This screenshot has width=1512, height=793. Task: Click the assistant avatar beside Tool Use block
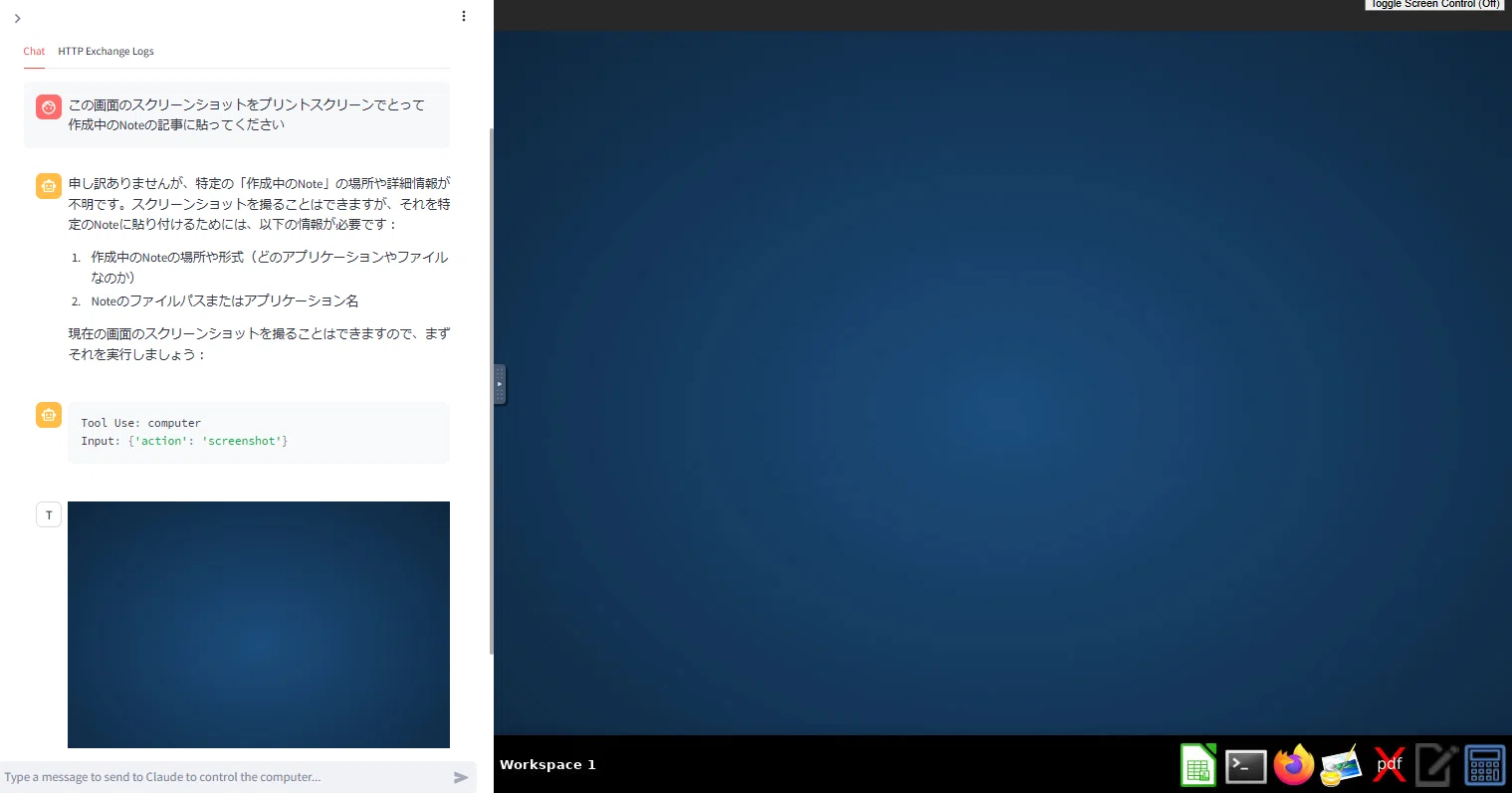(x=49, y=415)
